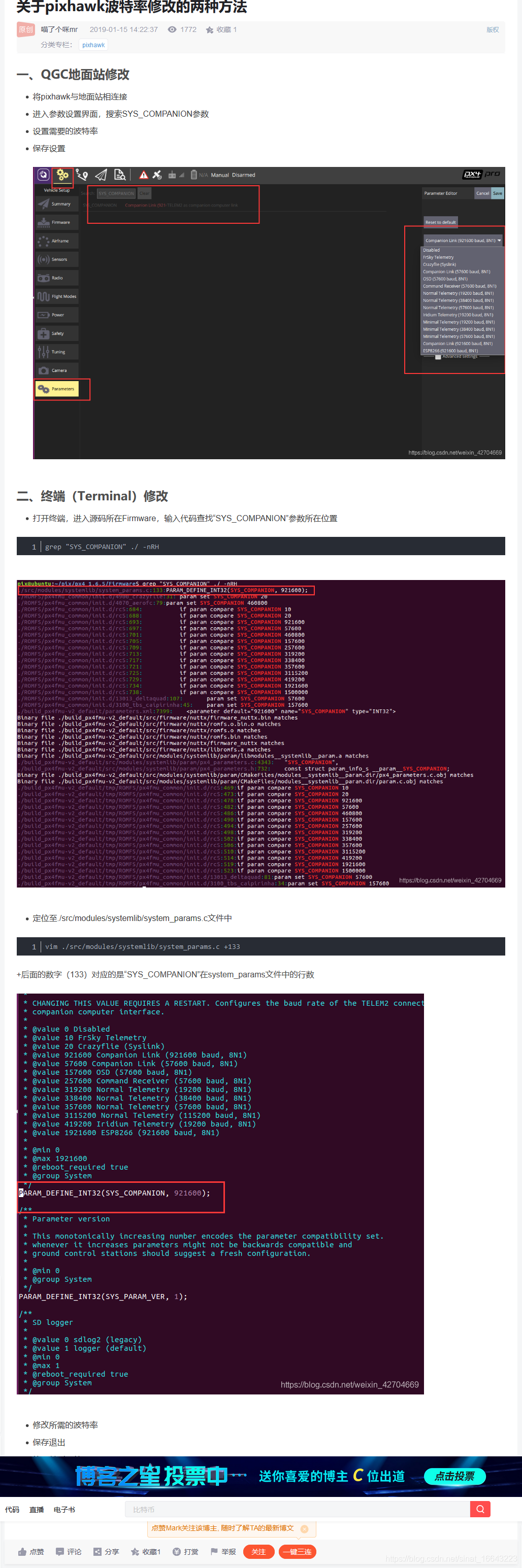The image size is (522, 1568).
Task: Click the red search magnifier button
Action: click(480, 1509)
